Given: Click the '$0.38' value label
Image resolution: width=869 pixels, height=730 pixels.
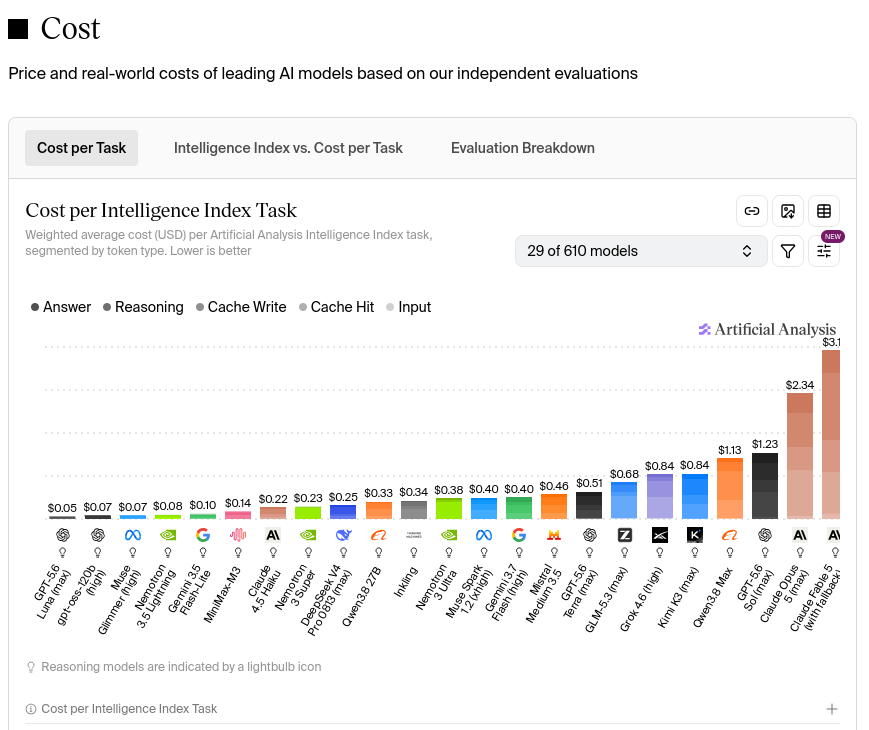Looking at the screenshot, I should [448, 490].
